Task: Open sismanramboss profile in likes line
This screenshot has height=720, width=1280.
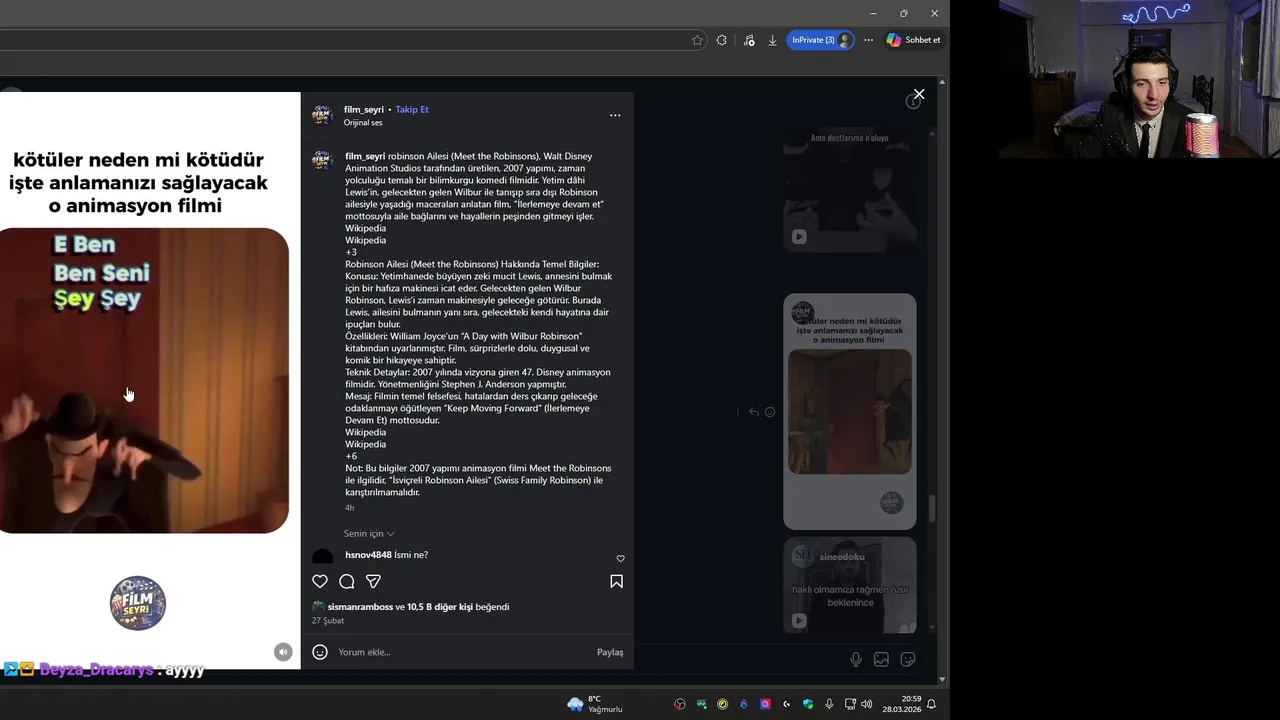Action: [x=360, y=607]
